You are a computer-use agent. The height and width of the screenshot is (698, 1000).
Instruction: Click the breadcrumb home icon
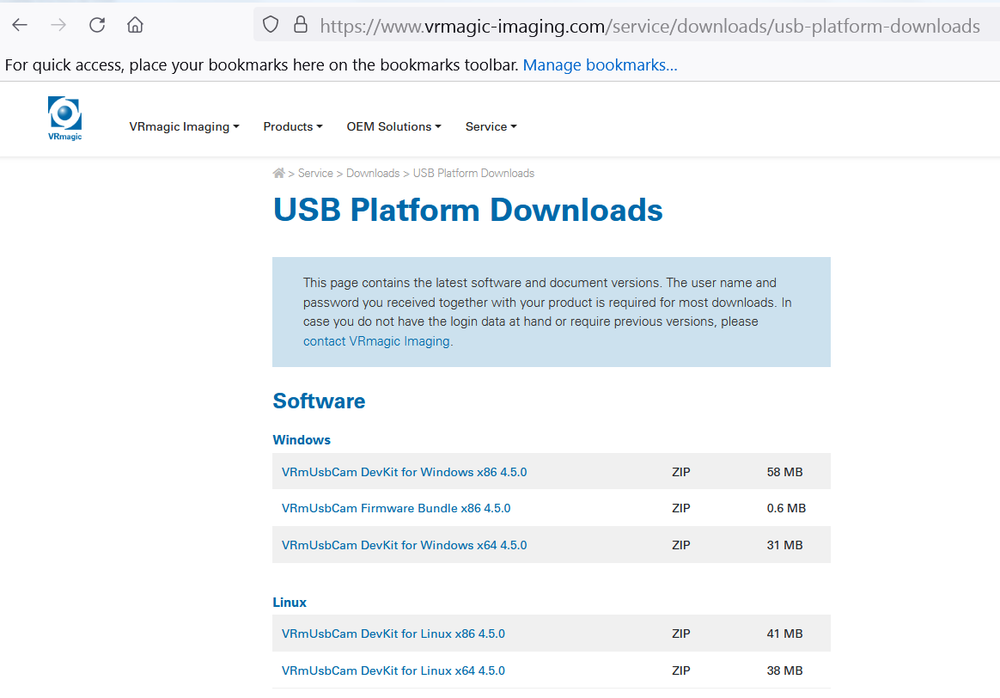(x=279, y=173)
